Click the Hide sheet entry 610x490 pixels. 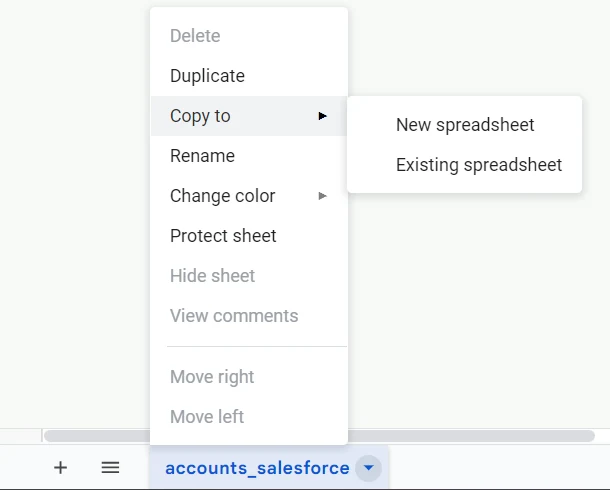(x=249, y=276)
